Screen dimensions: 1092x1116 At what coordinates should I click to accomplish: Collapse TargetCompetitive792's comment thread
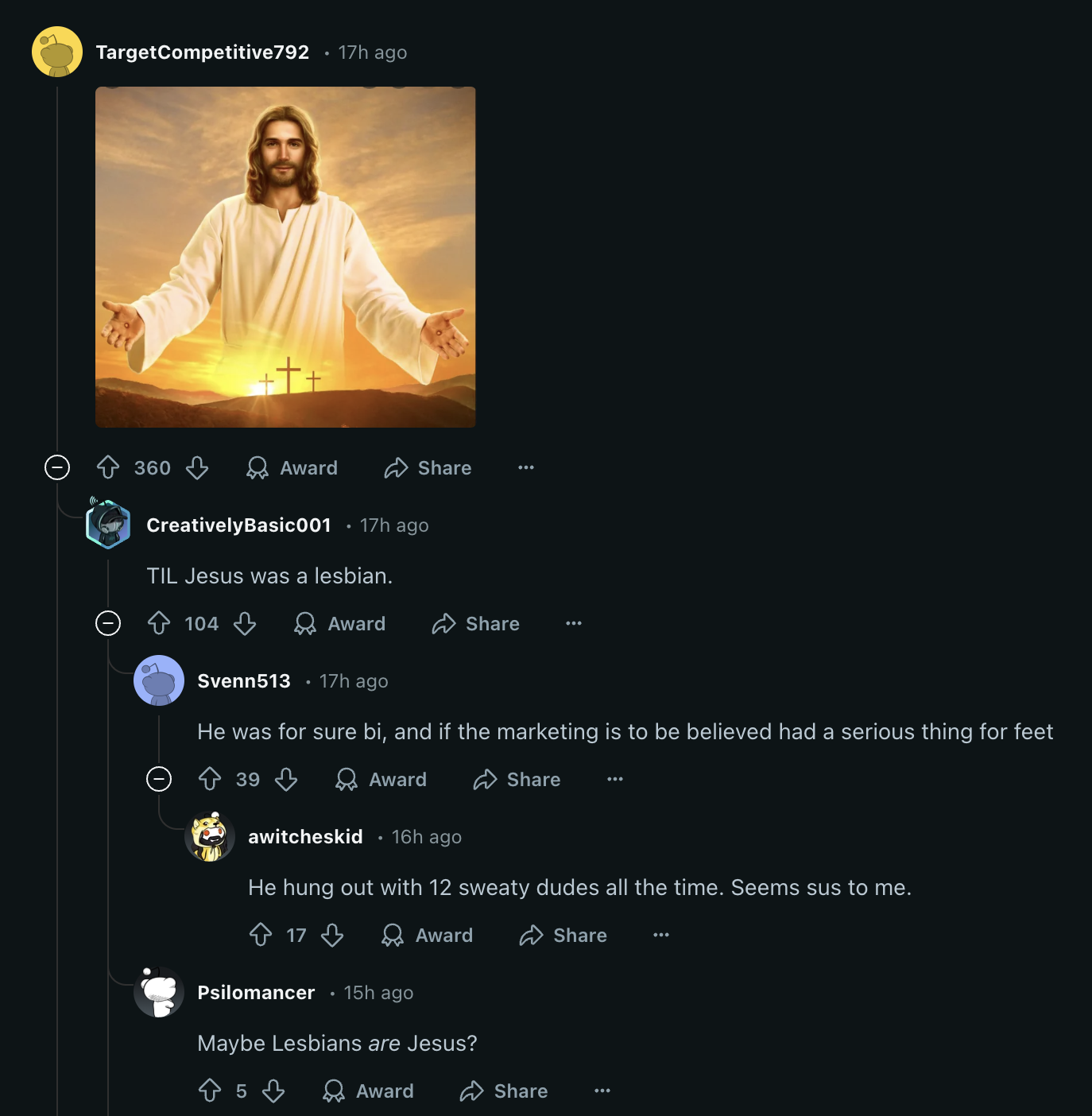tap(57, 467)
